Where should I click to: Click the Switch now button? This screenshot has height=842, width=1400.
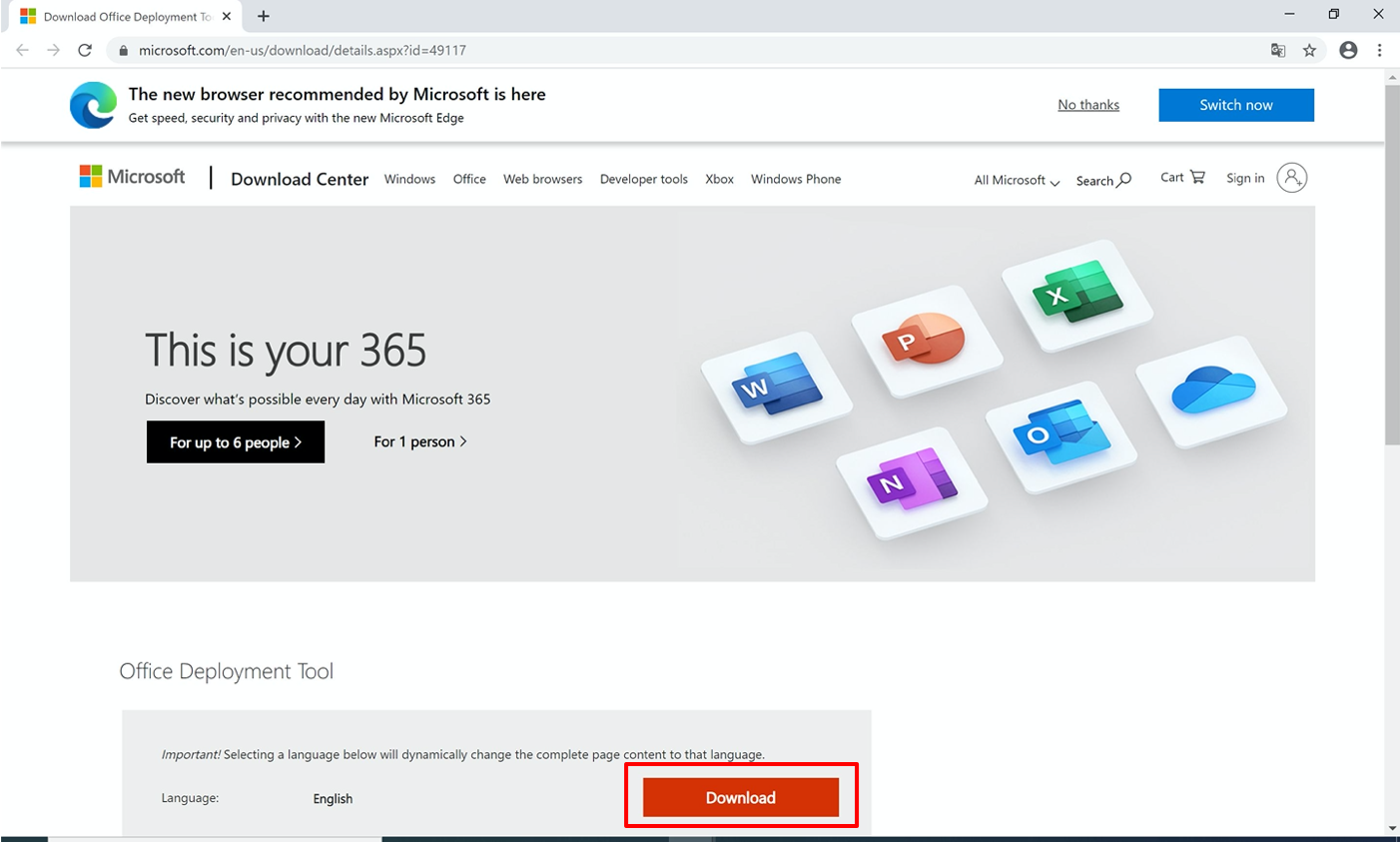(x=1236, y=105)
